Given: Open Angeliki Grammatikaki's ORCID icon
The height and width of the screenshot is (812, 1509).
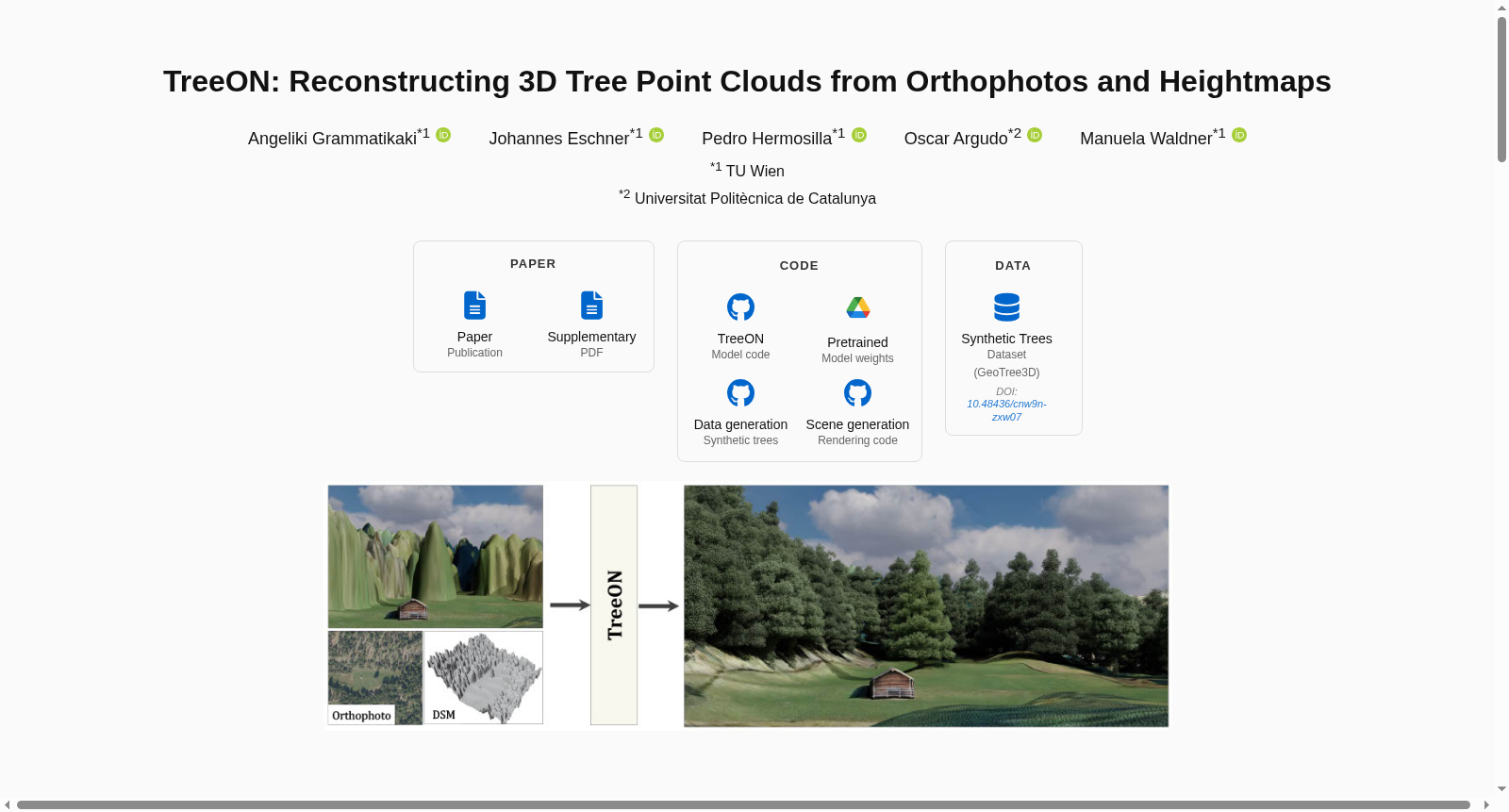Looking at the screenshot, I should click(443, 135).
